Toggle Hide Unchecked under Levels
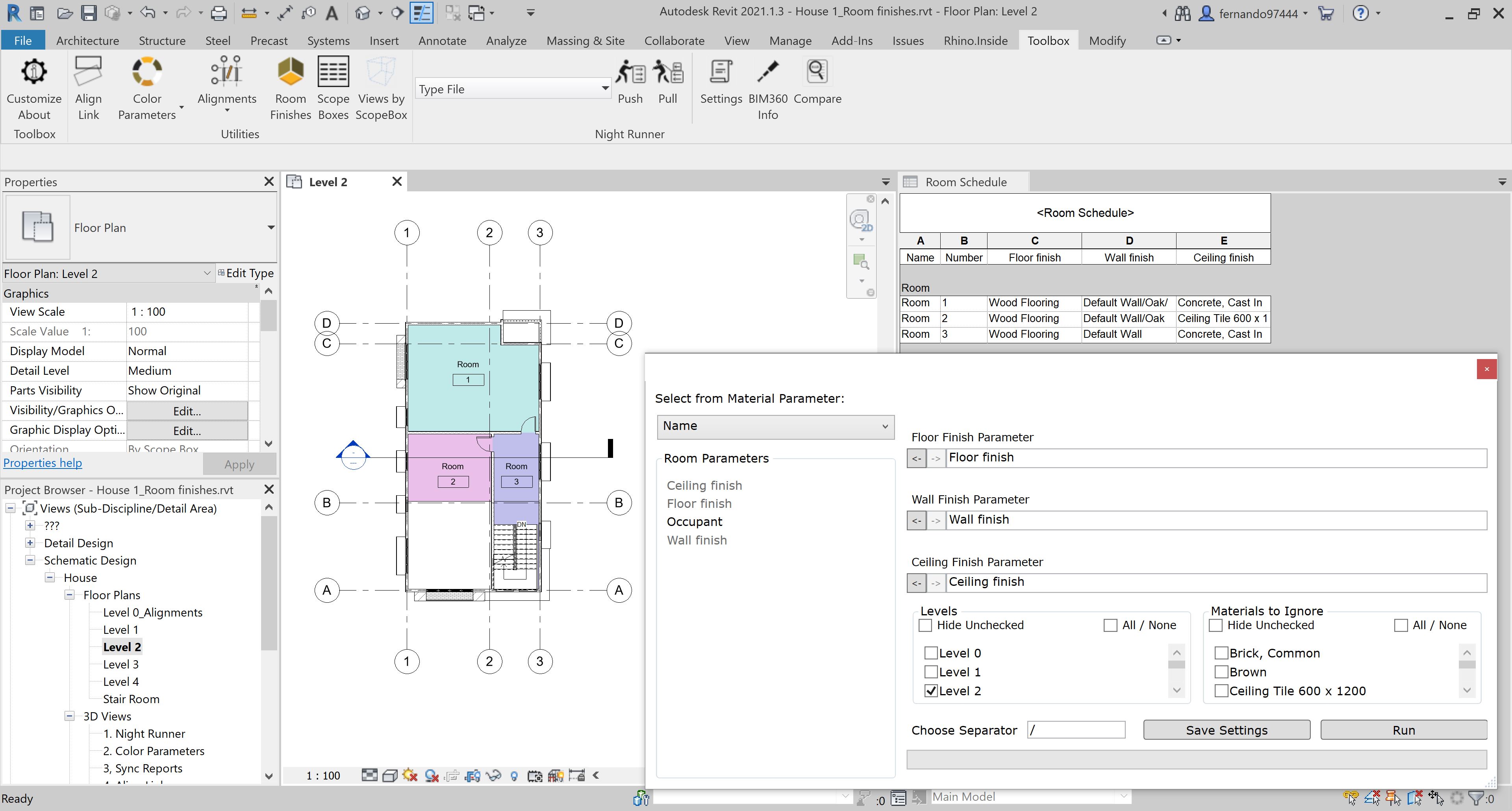Screen dimensions: 1512x811 pos(926,626)
